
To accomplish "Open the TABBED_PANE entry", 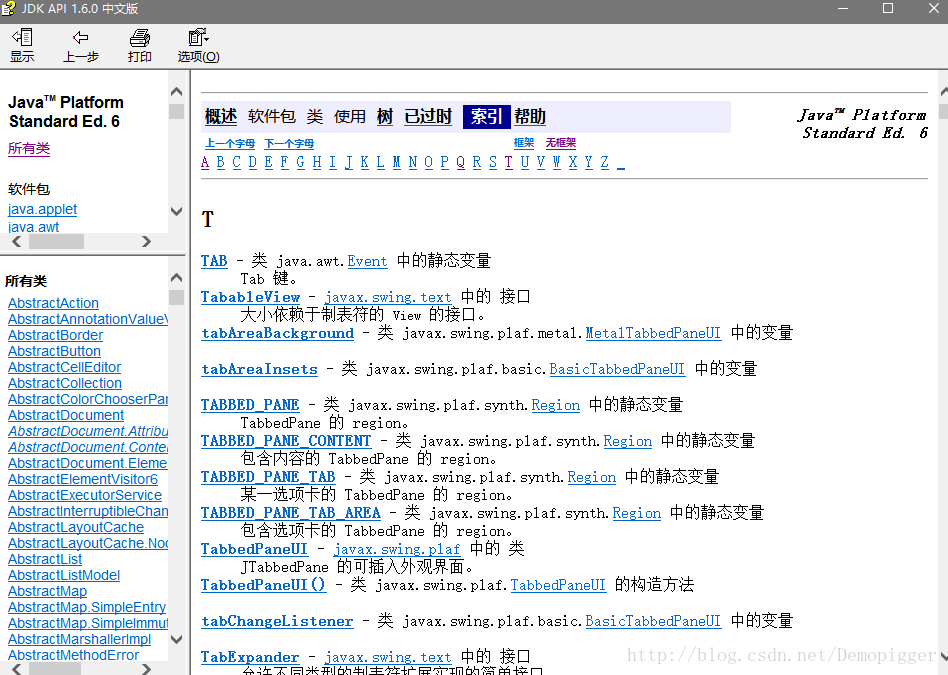I will pyautogui.click(x=250, y=405).
